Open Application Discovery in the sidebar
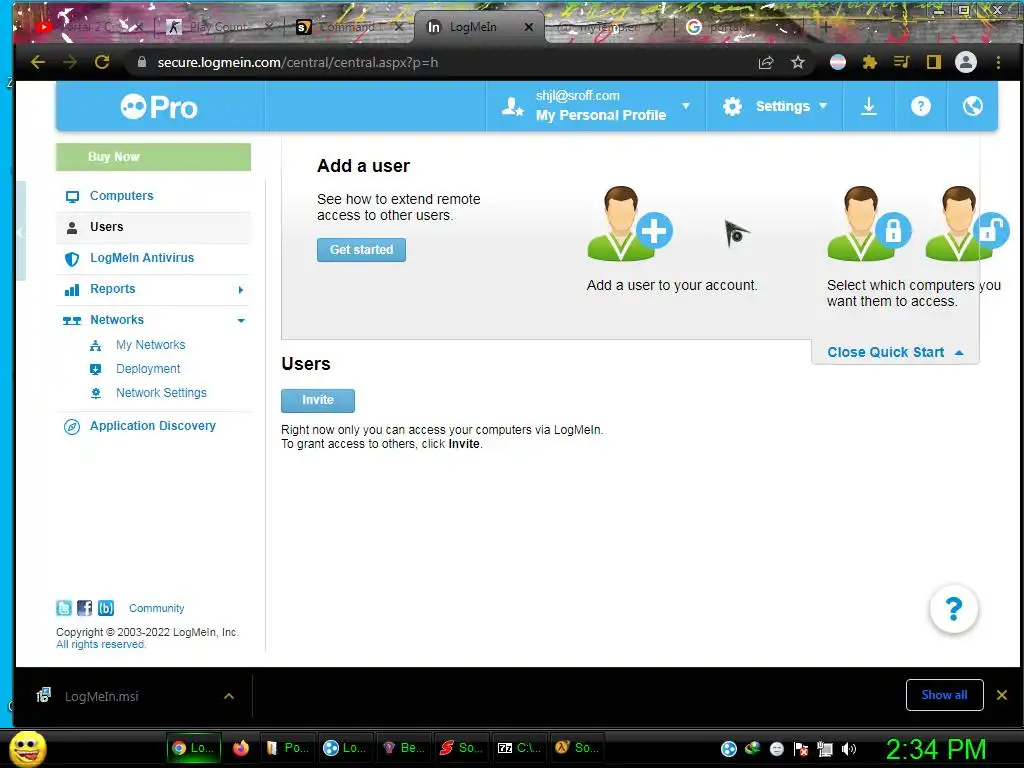Image resolution: width=1024 pixels, height=768 pixels. point(153,426)
